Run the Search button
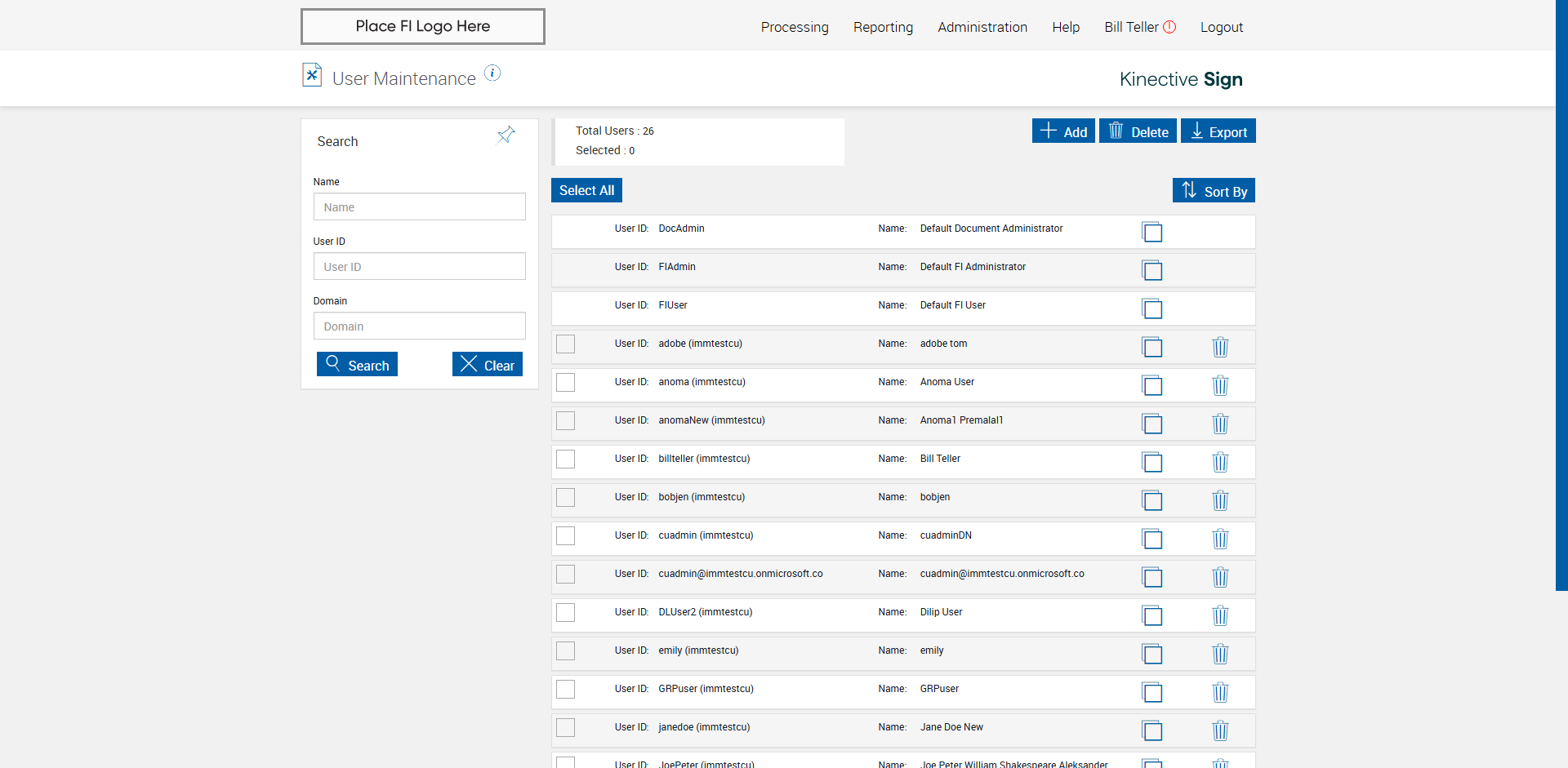 pyautogui.click(x=357, y=364)
